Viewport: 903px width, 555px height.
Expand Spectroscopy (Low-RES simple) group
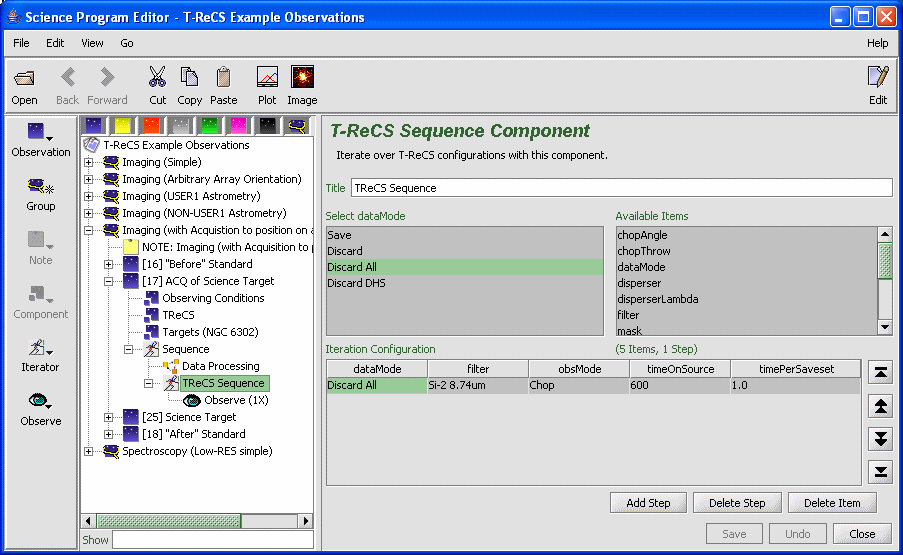89,451
